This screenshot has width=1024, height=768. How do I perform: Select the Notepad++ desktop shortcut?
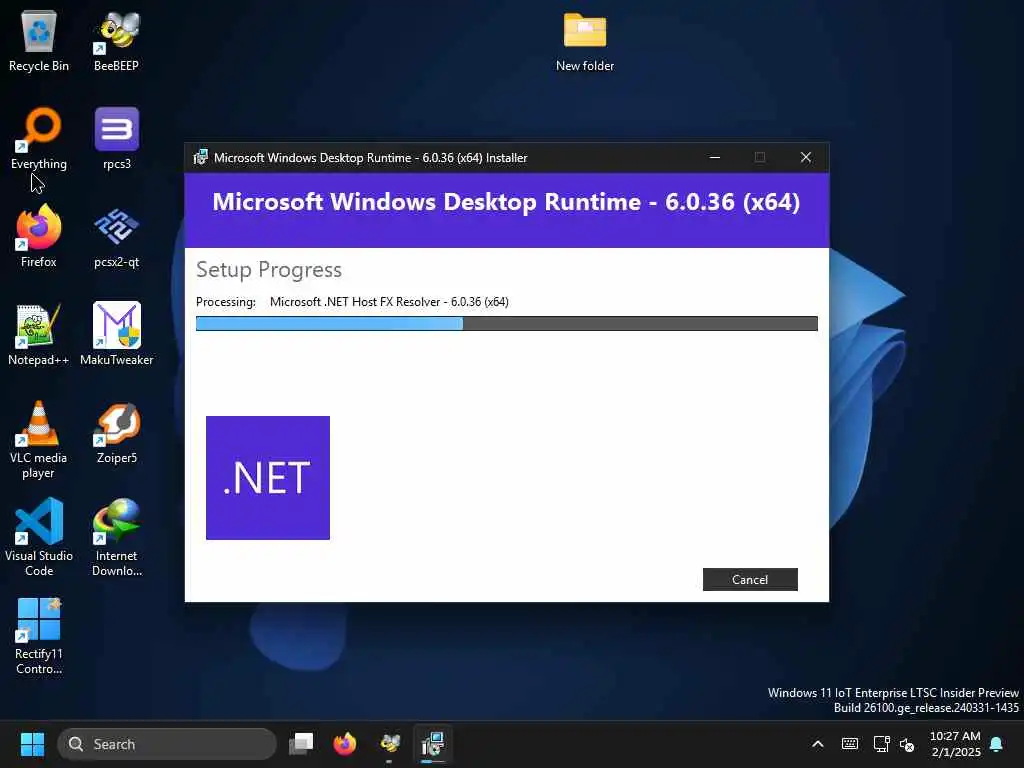point(39,335)
